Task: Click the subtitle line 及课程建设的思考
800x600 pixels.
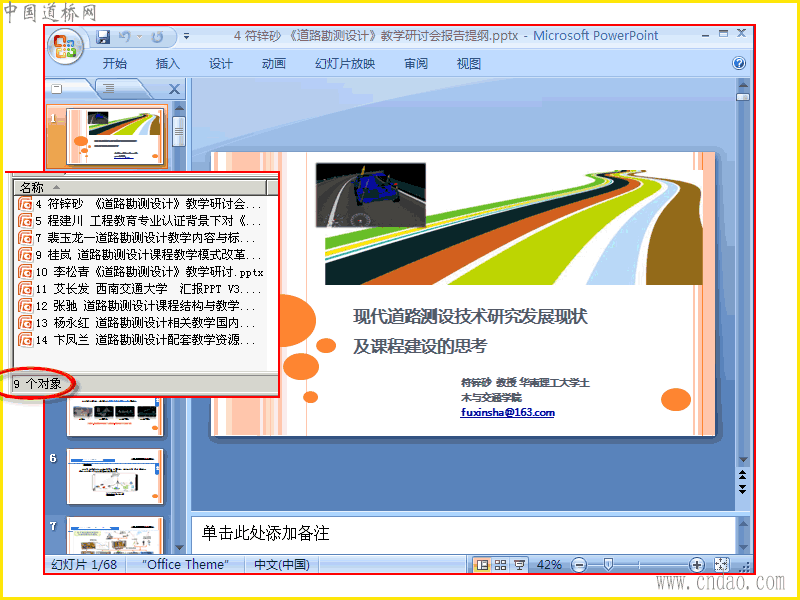Action: (420, 346)
